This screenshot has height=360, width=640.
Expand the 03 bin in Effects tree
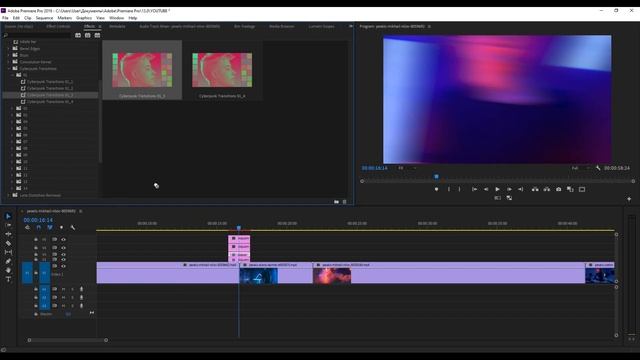coord(12,115)
